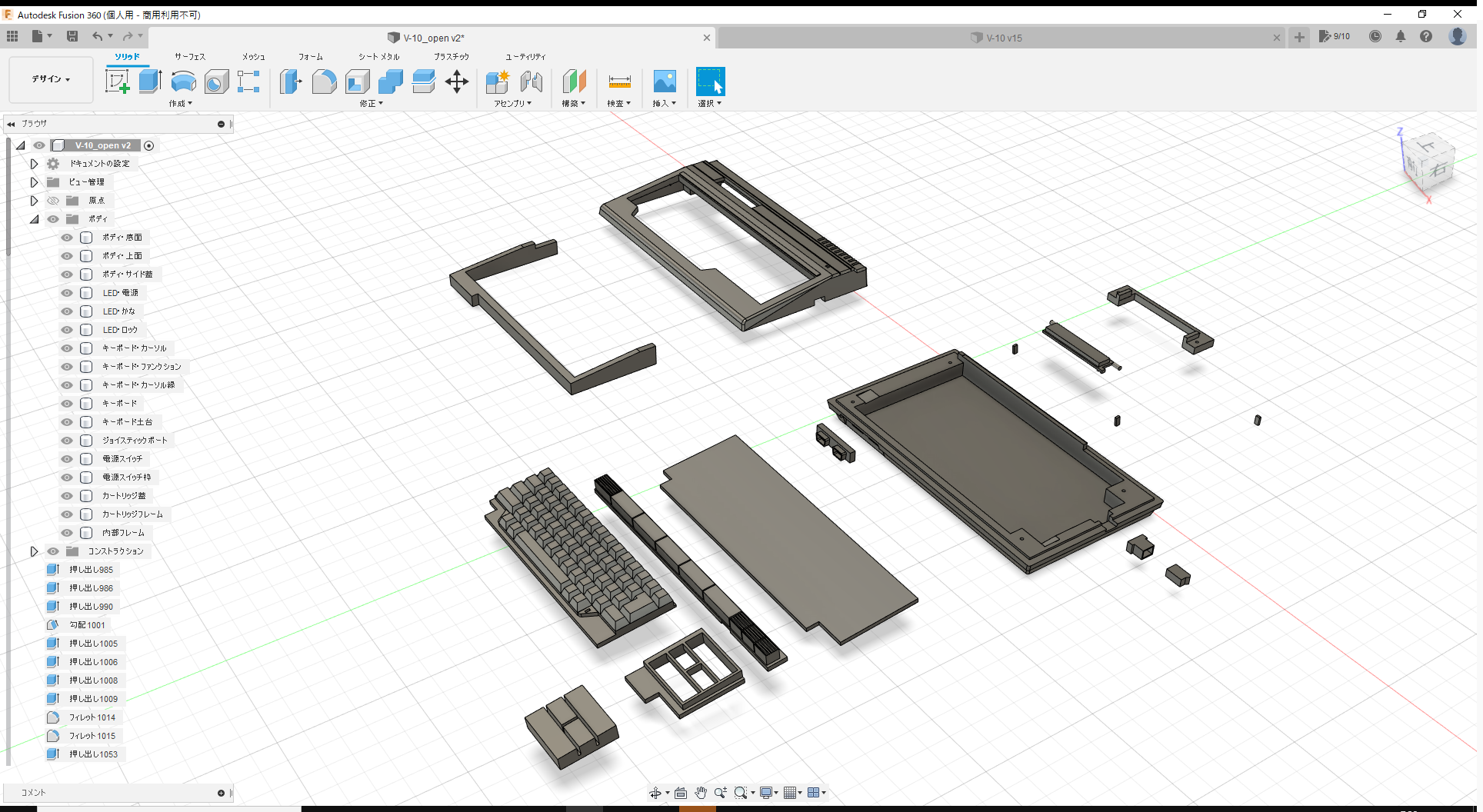1483x812 pixels.
Task: Open the 作成 dropdown menu
Action: click(180, 103)
